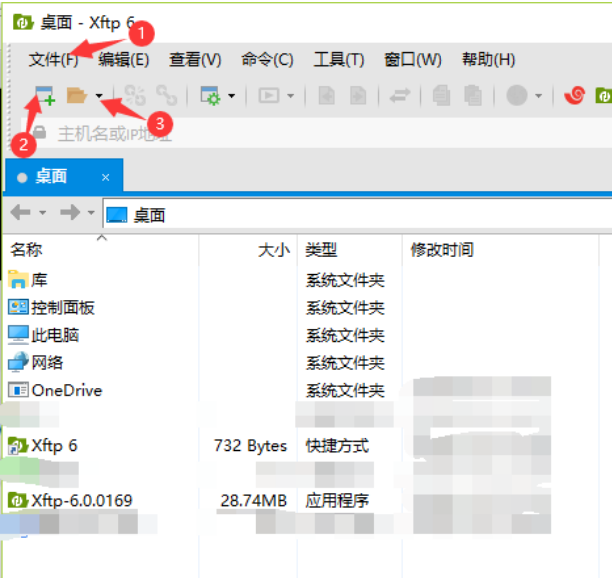The width and height of the screenshot is (612, 578).
Task: Open the 窗口(W) menu
Action: (x=413, y=60)
